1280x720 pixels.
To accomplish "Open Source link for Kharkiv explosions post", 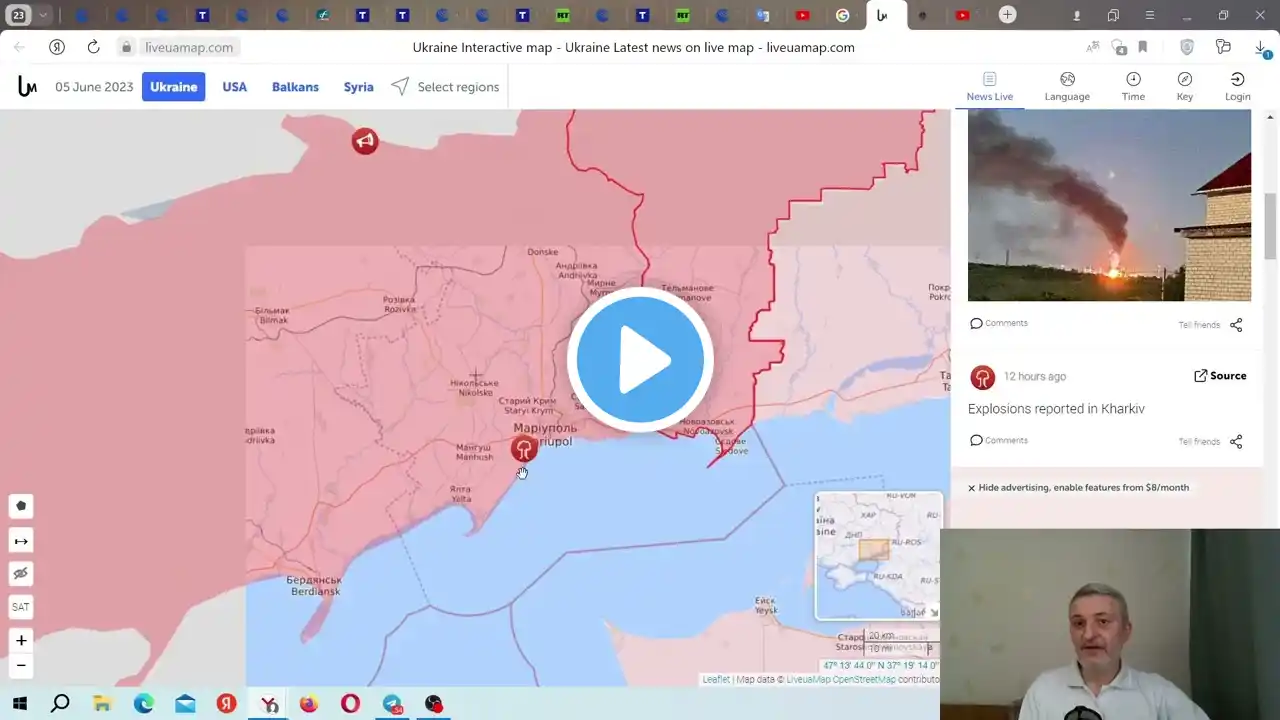I will [x=1220, y=376].
